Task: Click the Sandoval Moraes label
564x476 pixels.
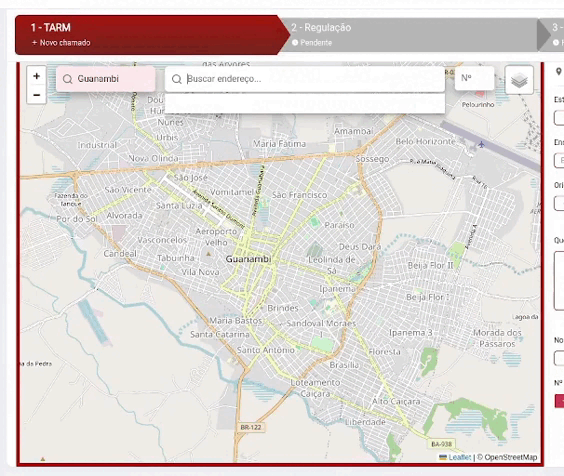Action: click(321, 323)
